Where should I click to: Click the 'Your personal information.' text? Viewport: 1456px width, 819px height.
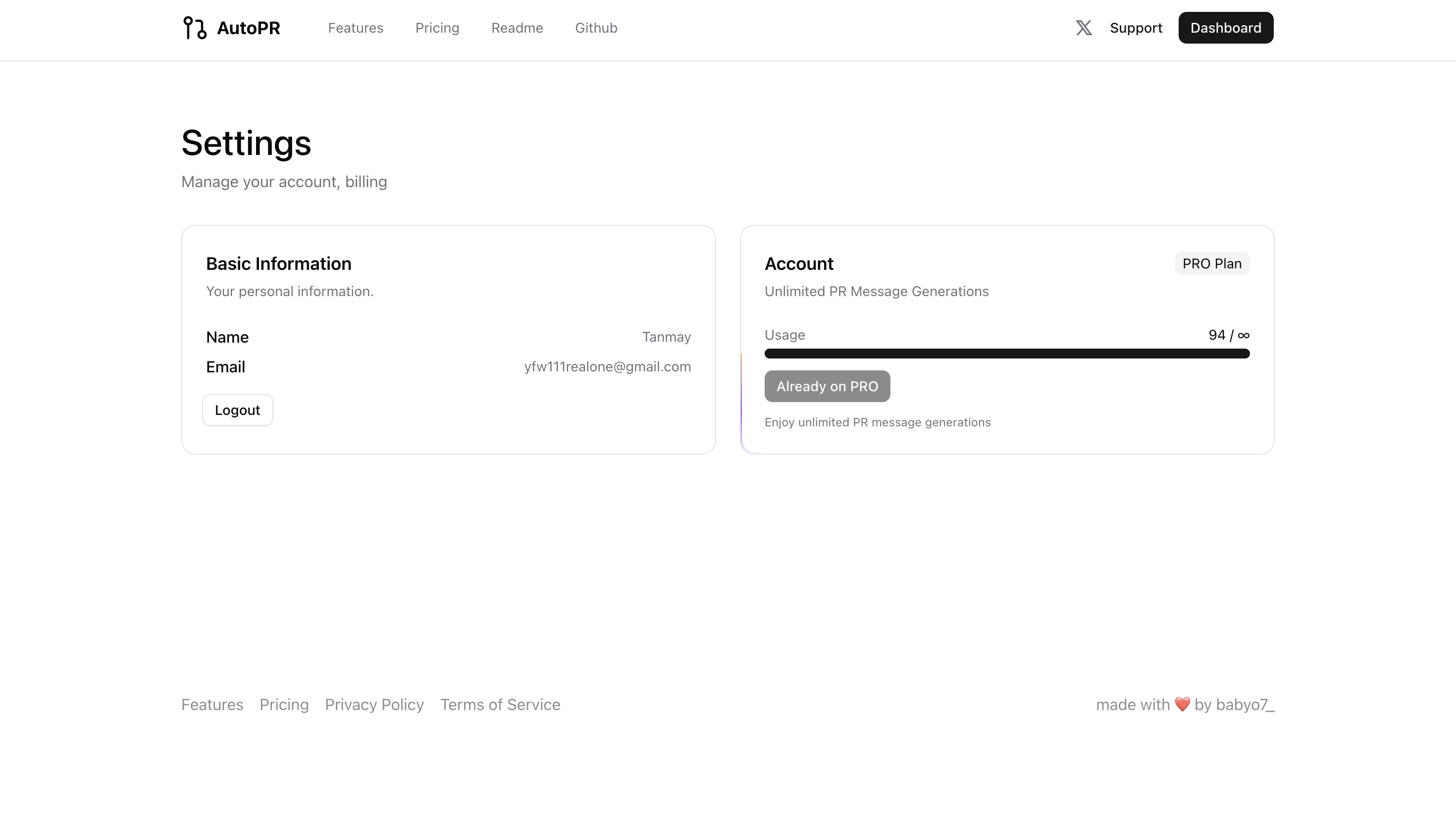pos(289,291)
